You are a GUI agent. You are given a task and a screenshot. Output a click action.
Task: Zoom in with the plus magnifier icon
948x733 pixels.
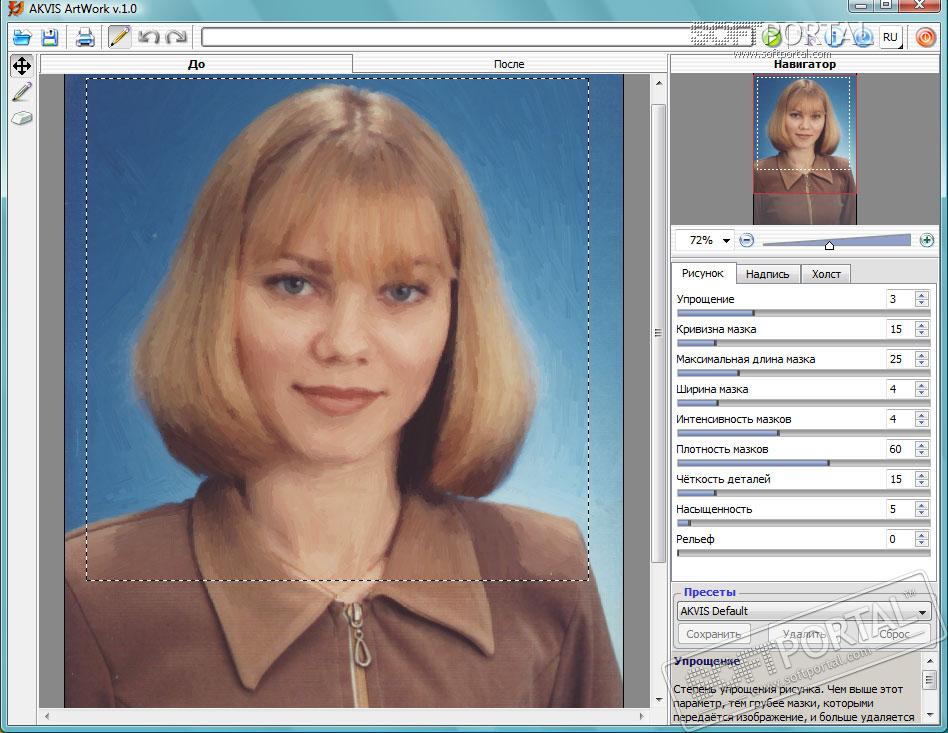926,241
